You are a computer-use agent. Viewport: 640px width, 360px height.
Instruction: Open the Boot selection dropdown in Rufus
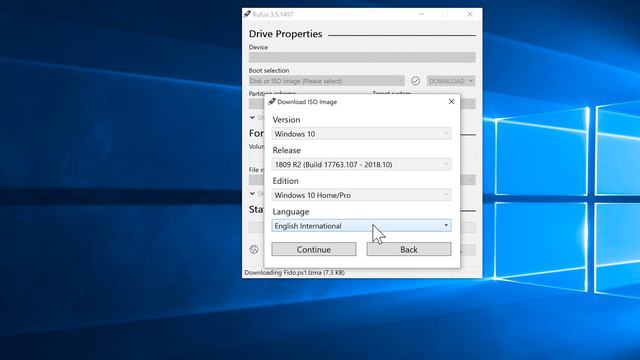[327, 81]
